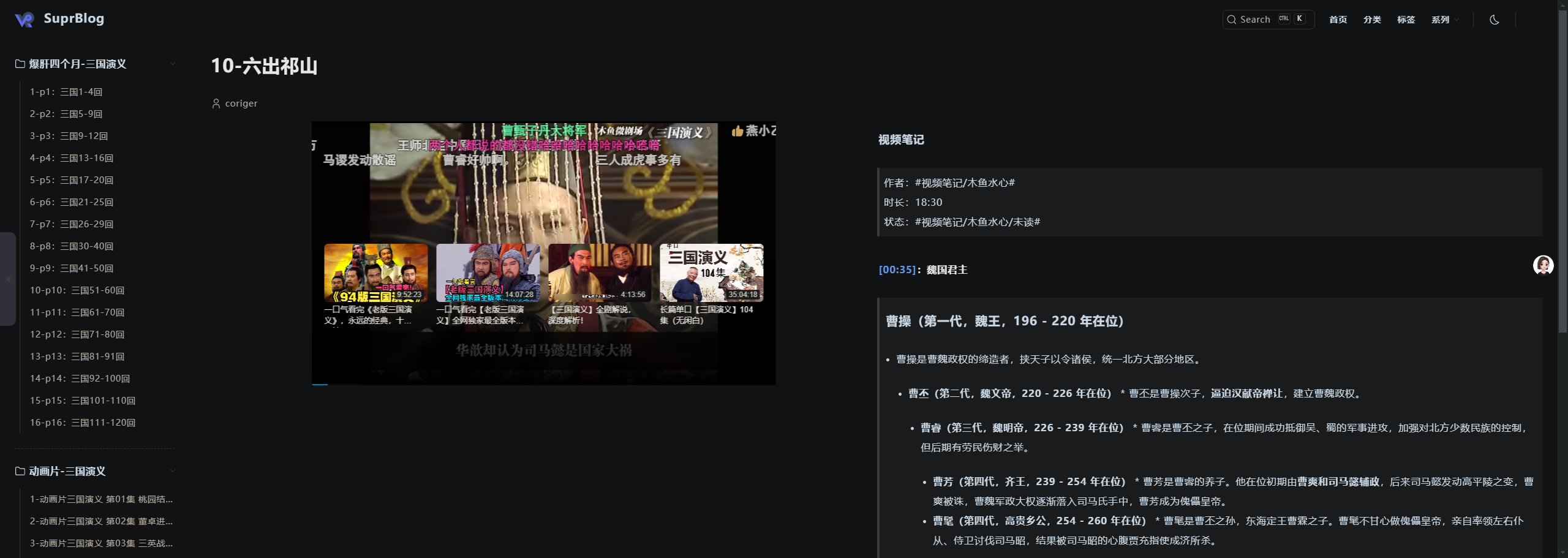The width and height of the screenshot is (1568, 558).
Task: Toggle dark mode moon icon
Action: click(1494, 20)
